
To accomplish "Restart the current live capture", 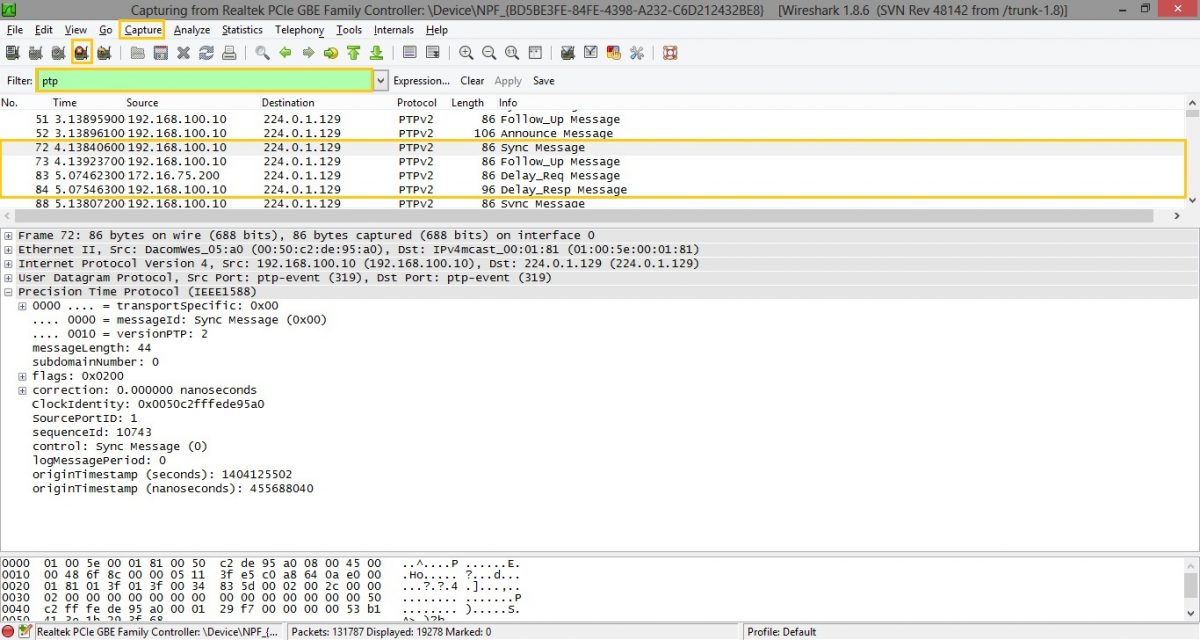I will click(106, 52).
